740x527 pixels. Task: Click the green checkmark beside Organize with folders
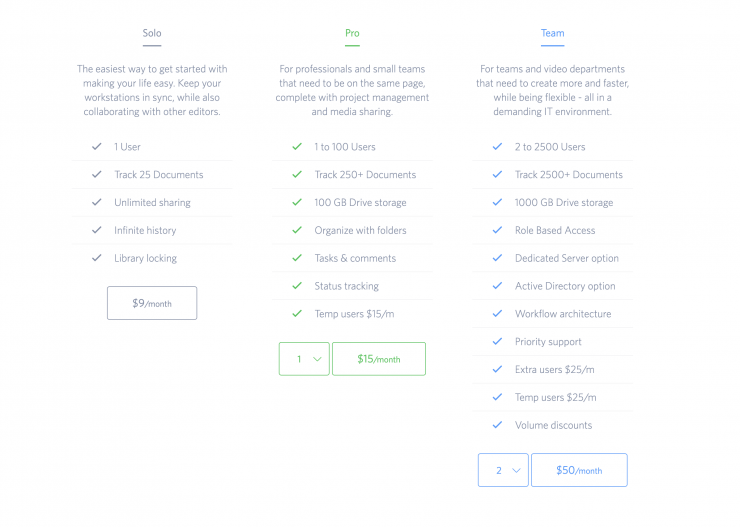[297, 230]
